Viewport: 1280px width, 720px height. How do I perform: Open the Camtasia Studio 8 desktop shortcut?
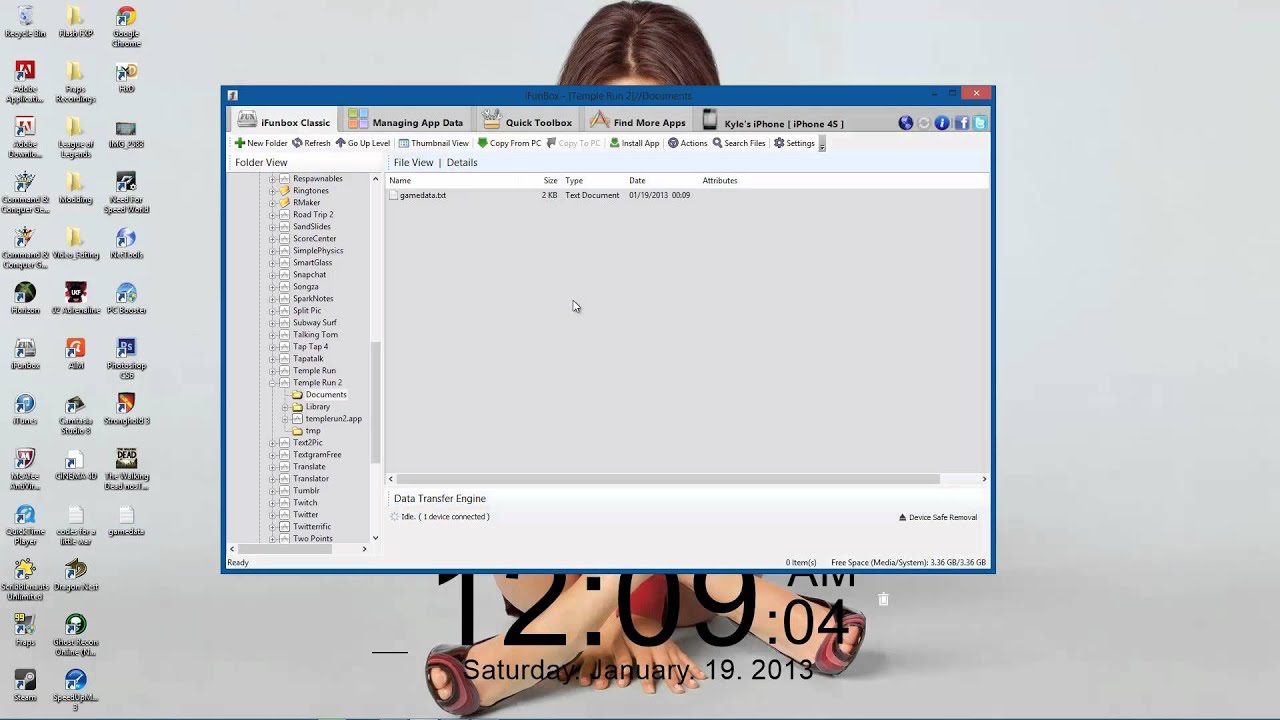pos(75,414)
